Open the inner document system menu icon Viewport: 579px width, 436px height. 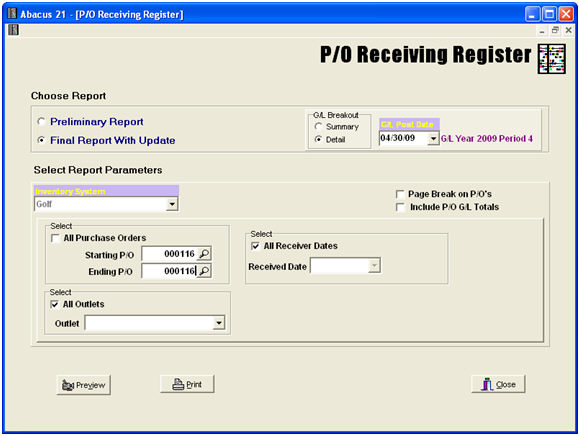coord(13,30)
